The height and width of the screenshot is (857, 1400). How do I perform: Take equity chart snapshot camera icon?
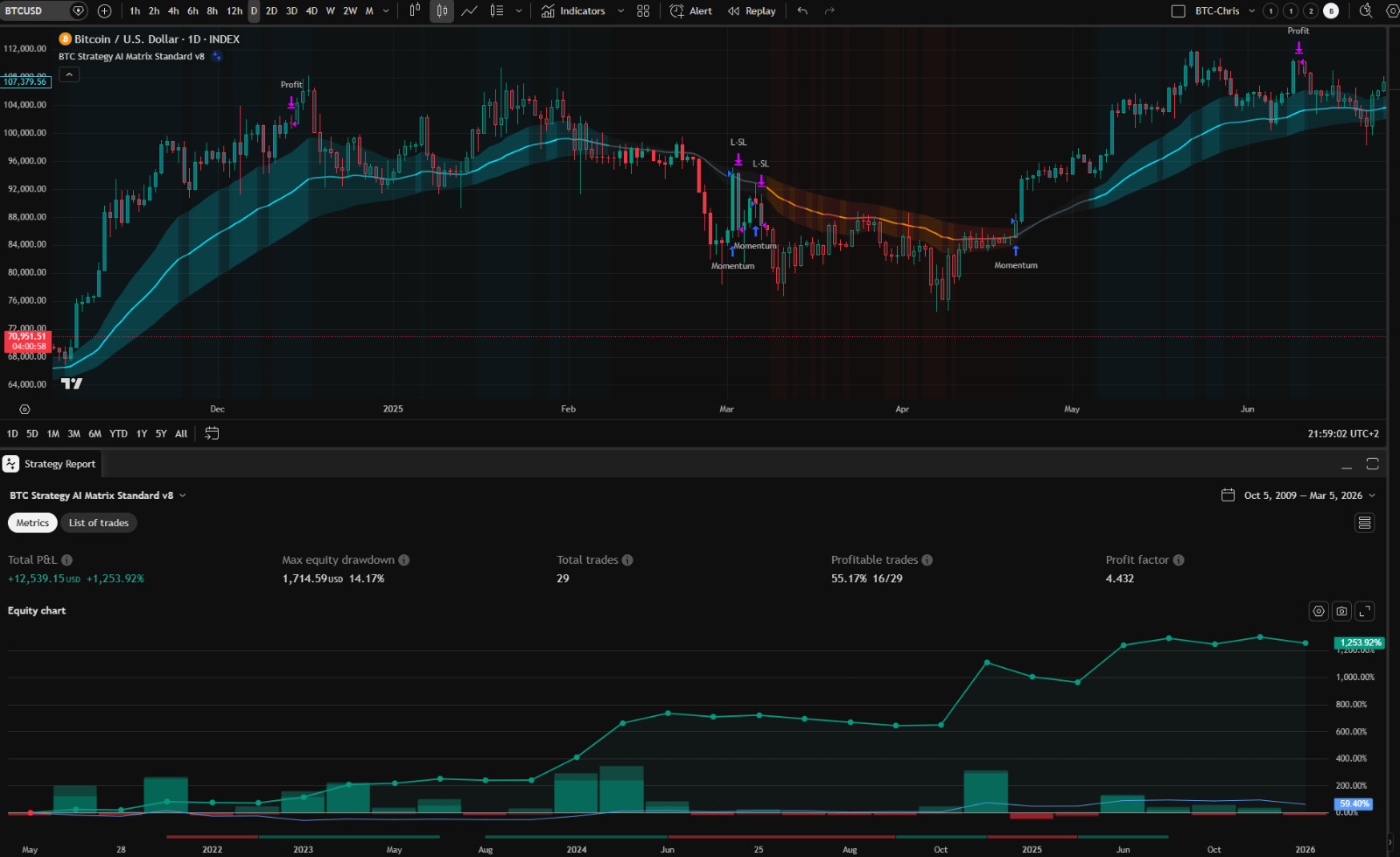click(x=1342, y=611)
